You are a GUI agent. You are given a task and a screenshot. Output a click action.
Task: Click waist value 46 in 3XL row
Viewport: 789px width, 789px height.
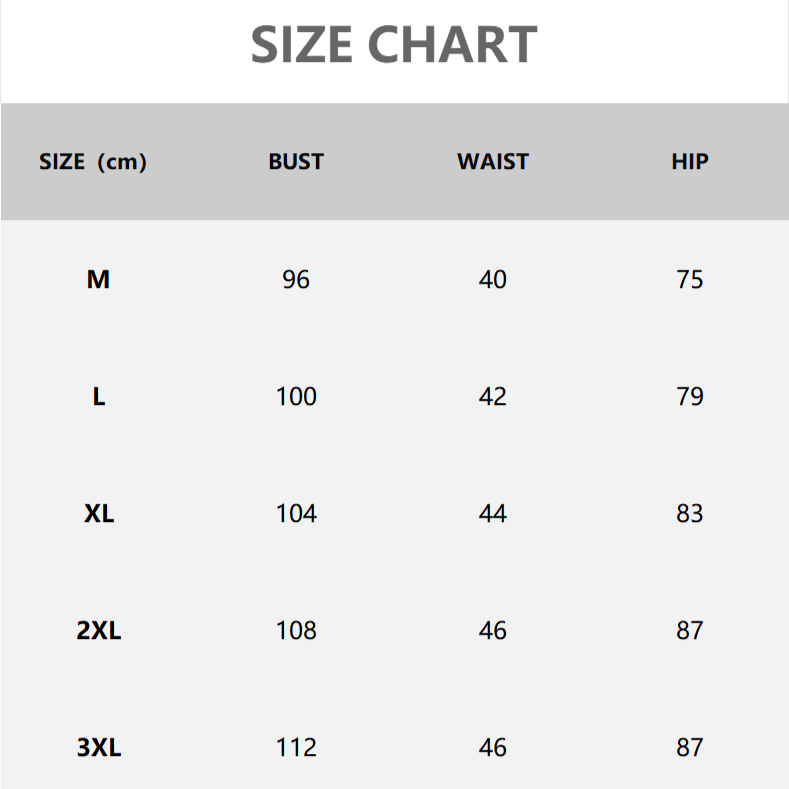click(x=493, y=748)
